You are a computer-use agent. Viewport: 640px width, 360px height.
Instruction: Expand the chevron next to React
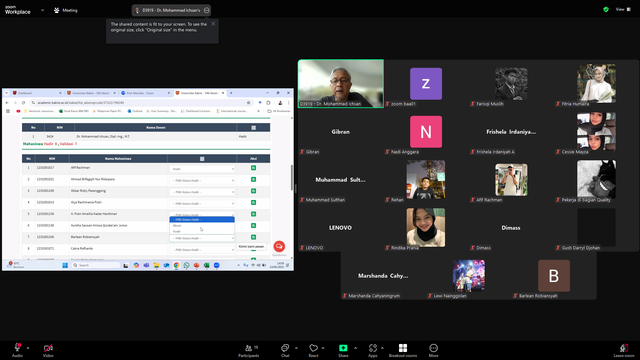tap(323, 348)
